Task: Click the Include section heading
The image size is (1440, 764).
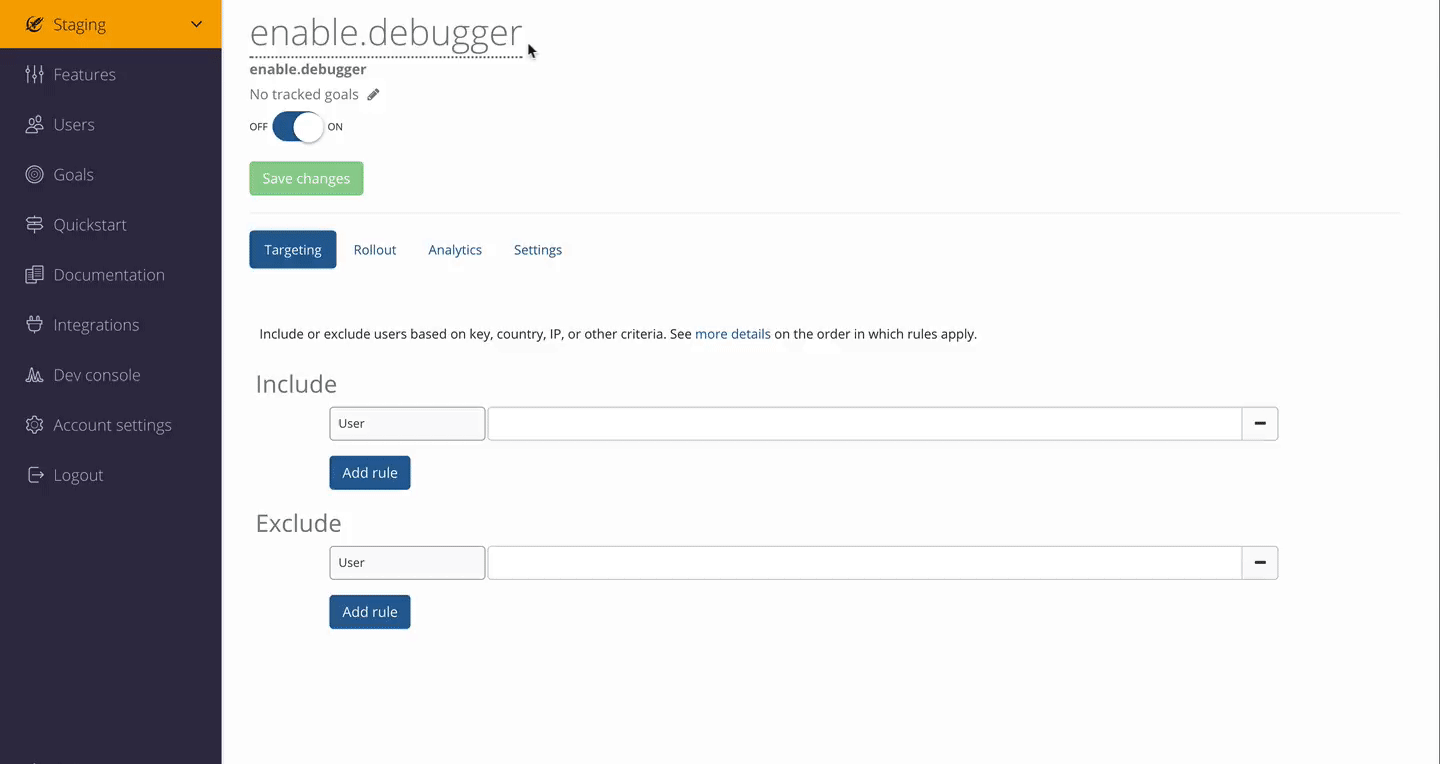Action: click(x=296, y=384)
